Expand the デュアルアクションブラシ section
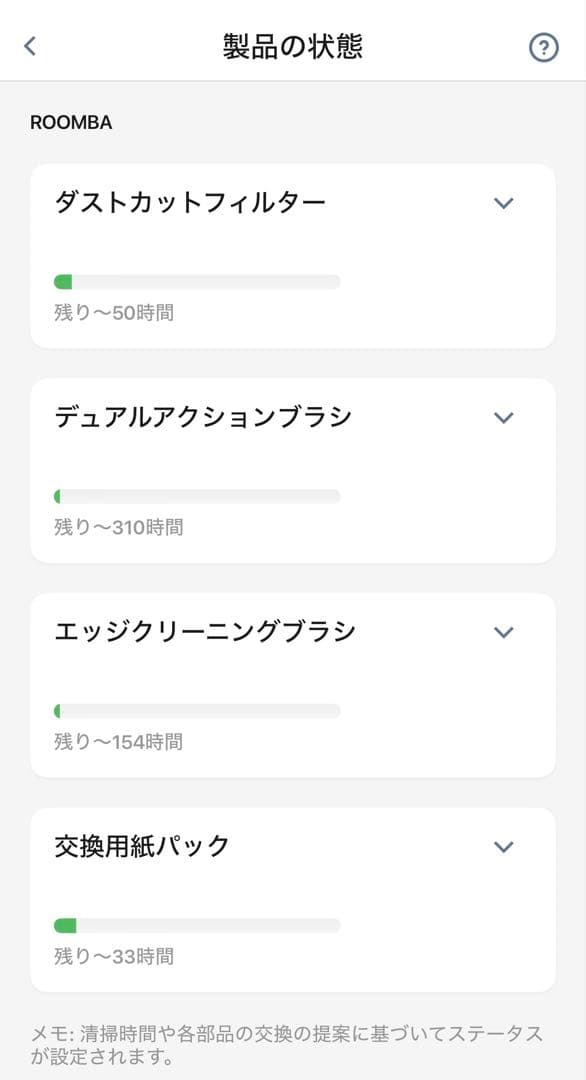586x1080 pixels. click(x=503, y=417)
